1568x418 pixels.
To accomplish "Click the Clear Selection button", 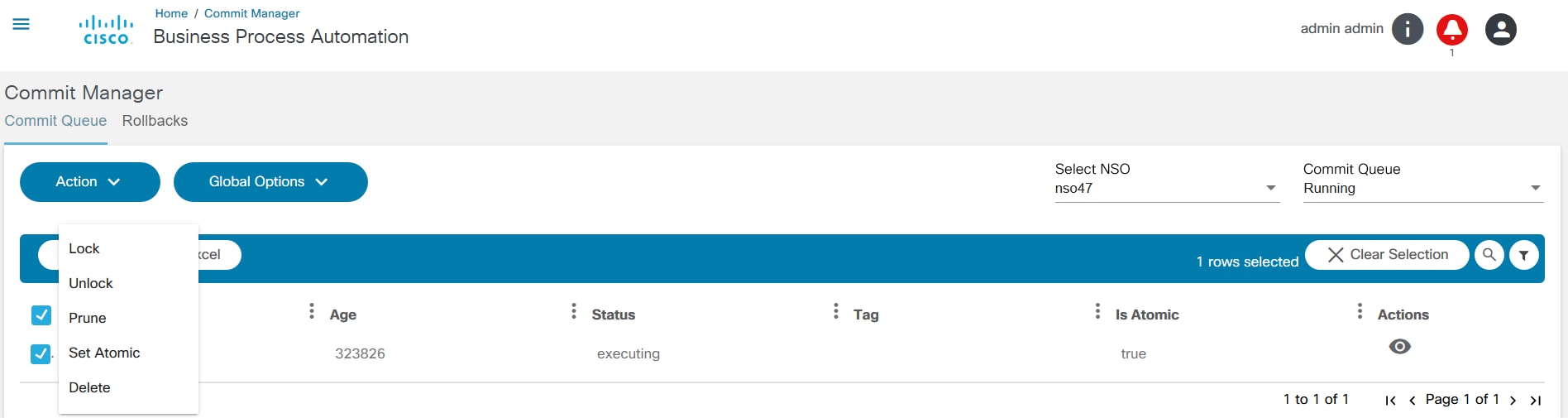I will point(1387,255).
